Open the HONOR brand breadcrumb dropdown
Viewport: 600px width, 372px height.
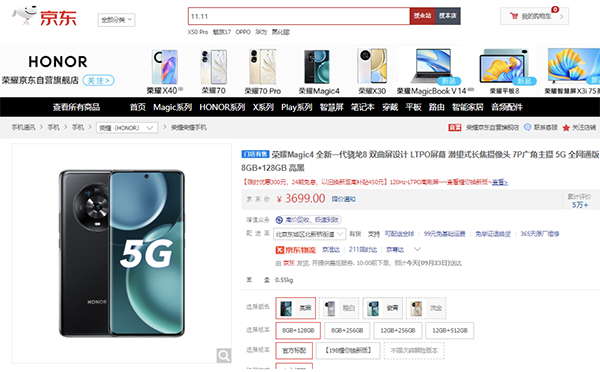point(127,128)
